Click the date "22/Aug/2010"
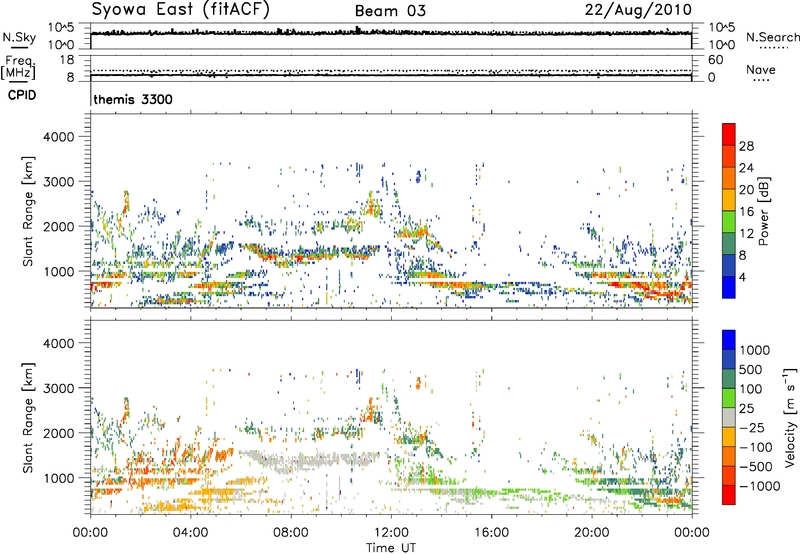 (x=638, y=10)
